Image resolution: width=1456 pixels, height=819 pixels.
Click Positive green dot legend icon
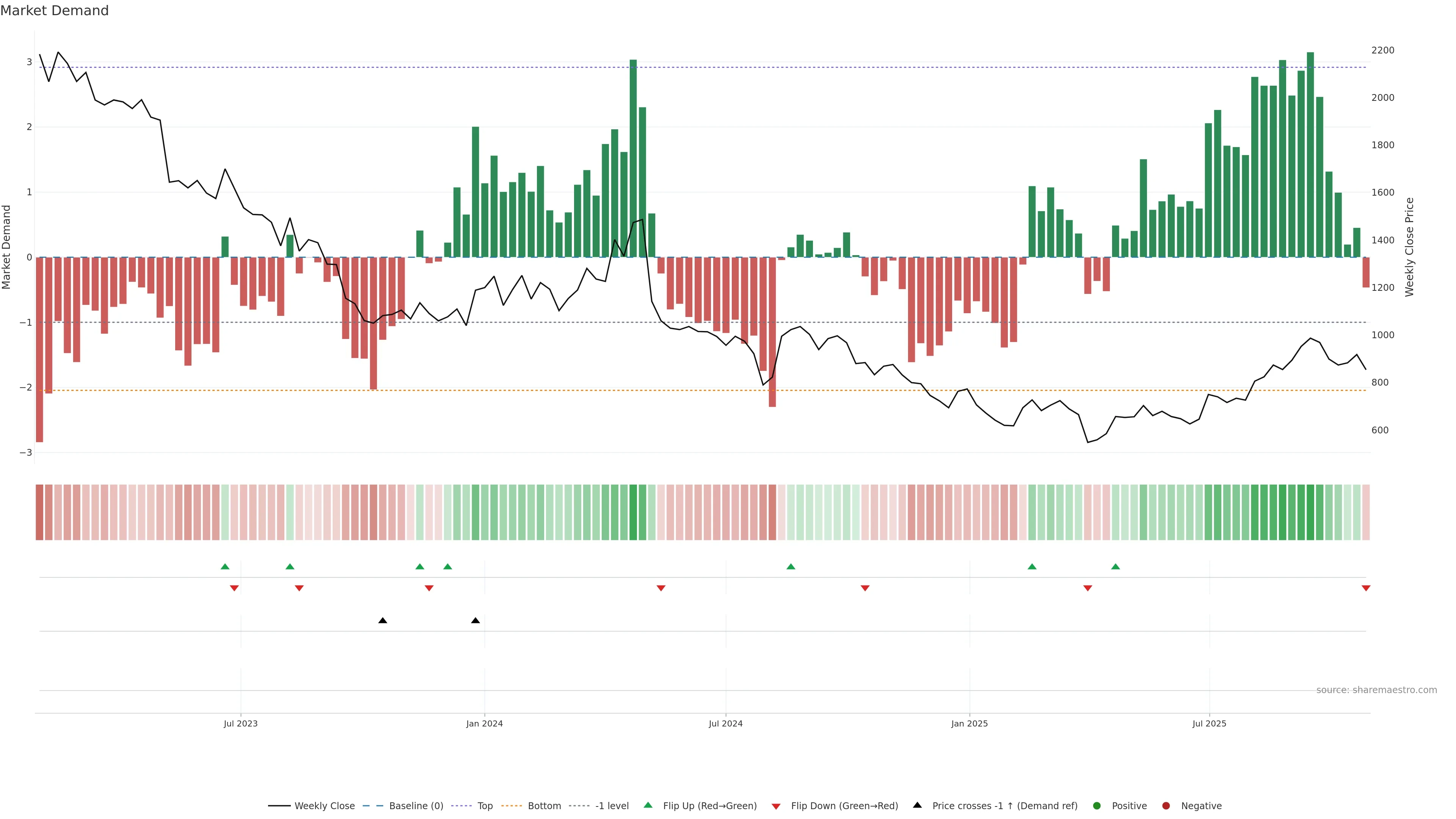pos(1097,806)
